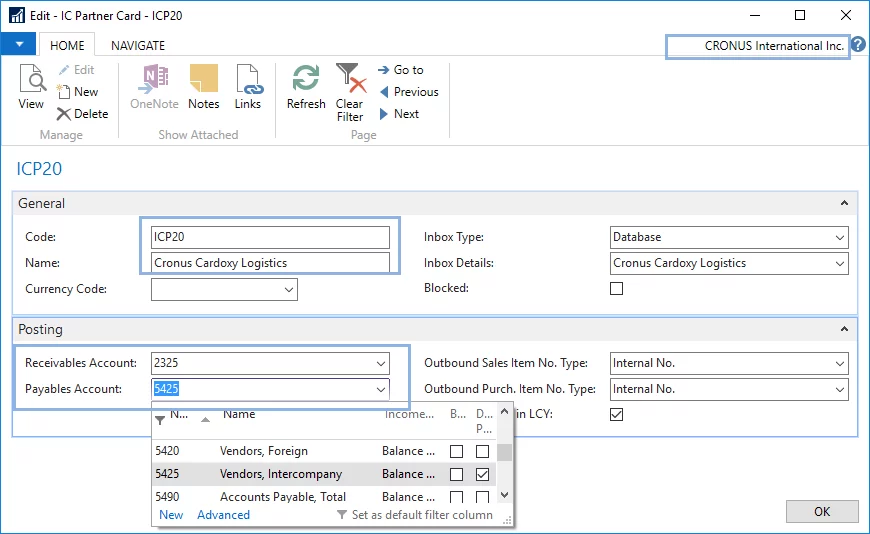Open the Inbox Type dropdown
This screenshot has width=870, height=534.
(x=838, y=238)
